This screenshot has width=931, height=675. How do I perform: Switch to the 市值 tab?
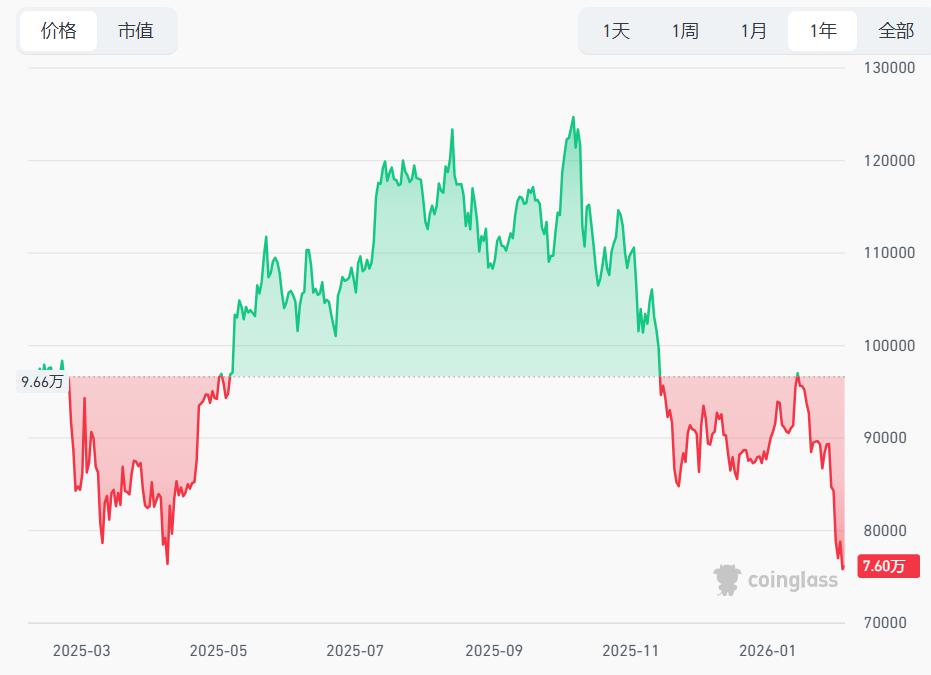[136, 31]
